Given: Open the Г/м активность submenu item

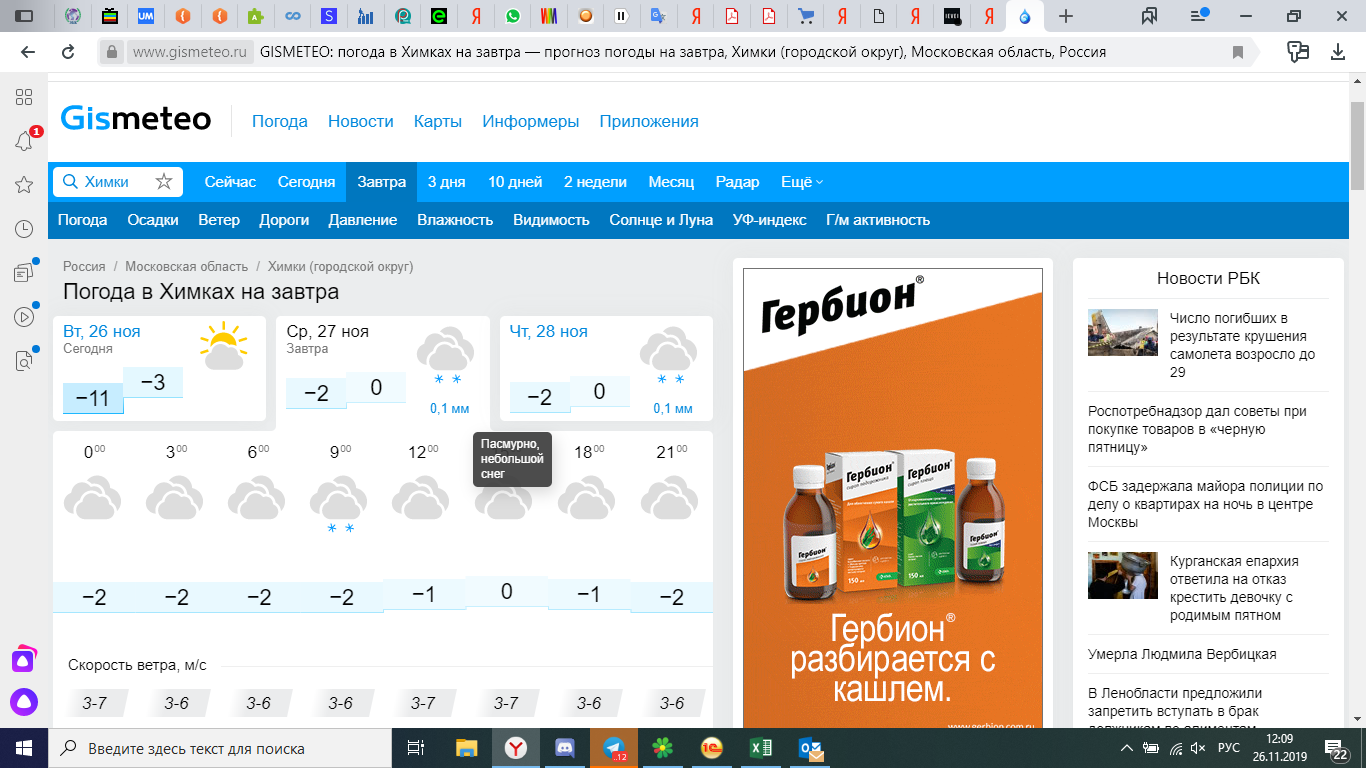Looking at the screenshot, I should (x=878, y=220).
